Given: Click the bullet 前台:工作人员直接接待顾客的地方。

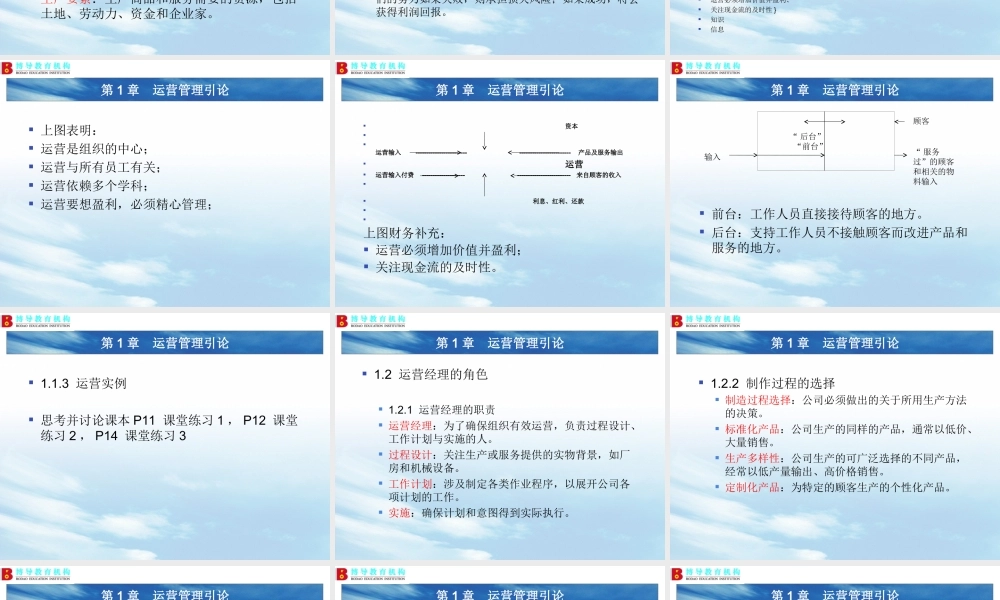Looking at the screenshot, I should (x=818, y=214).
